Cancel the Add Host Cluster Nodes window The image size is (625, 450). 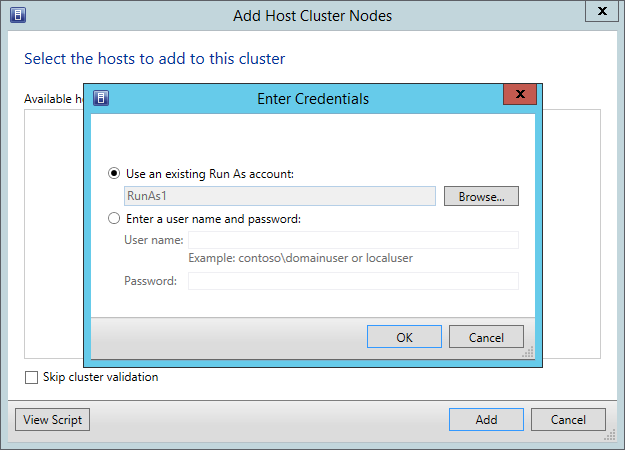568,419
